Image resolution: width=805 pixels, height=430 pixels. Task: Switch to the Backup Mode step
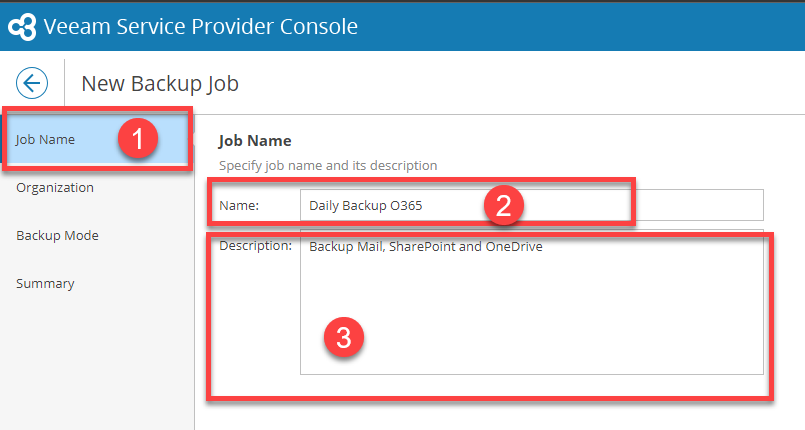[x=57, y=236]
